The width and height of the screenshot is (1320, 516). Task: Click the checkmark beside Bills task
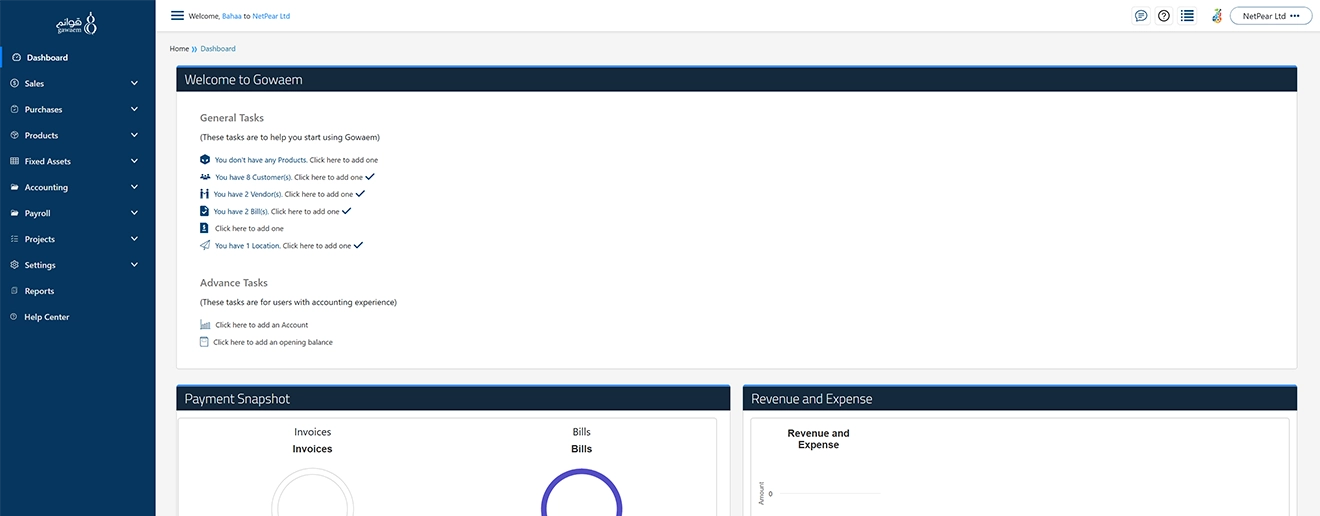347,211
